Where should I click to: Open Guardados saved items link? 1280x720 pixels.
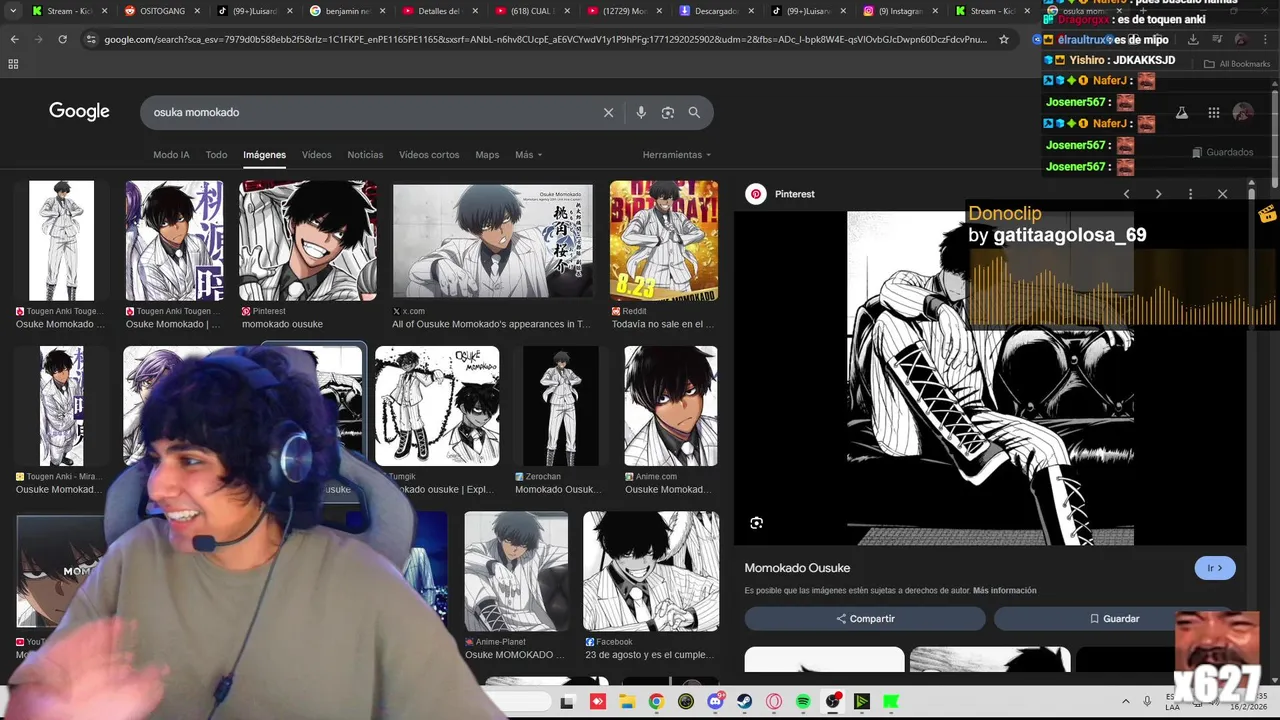(x=1222, y=153)
